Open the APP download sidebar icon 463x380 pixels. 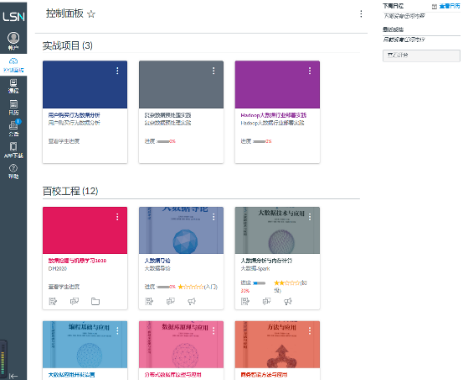[x=13, y=150]
